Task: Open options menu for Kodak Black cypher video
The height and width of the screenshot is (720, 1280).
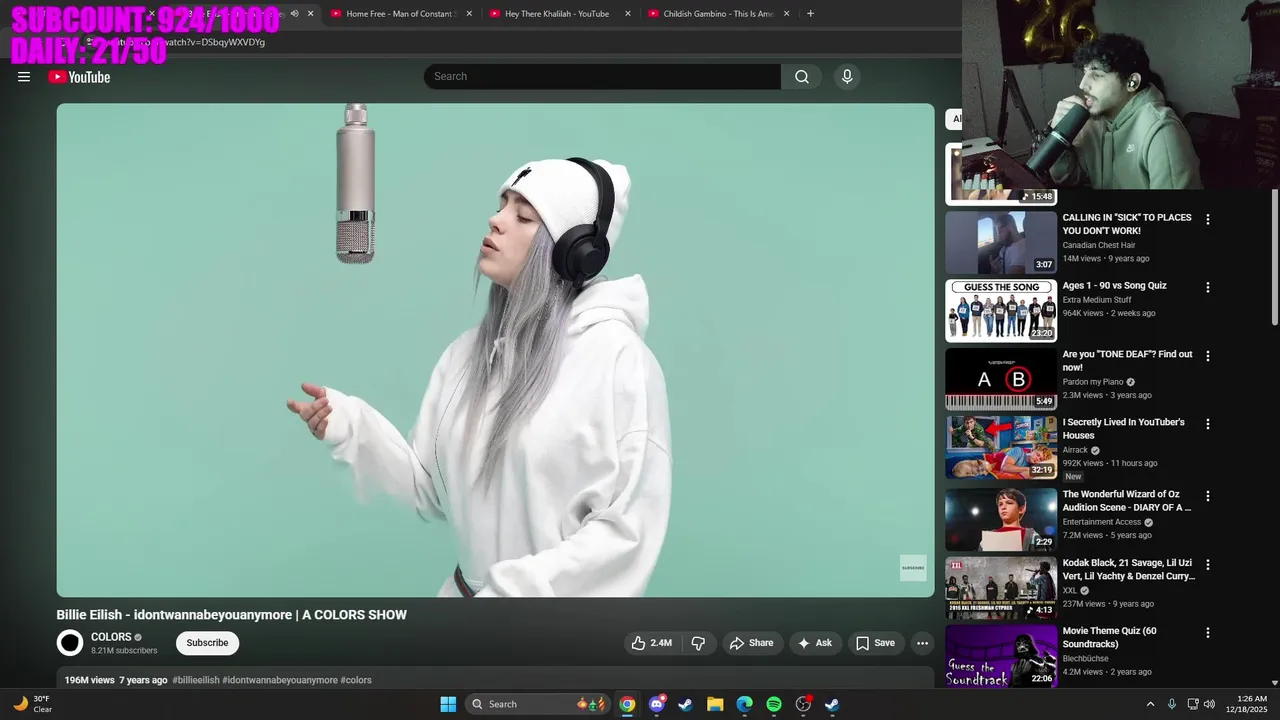Action: (1207, 565)
